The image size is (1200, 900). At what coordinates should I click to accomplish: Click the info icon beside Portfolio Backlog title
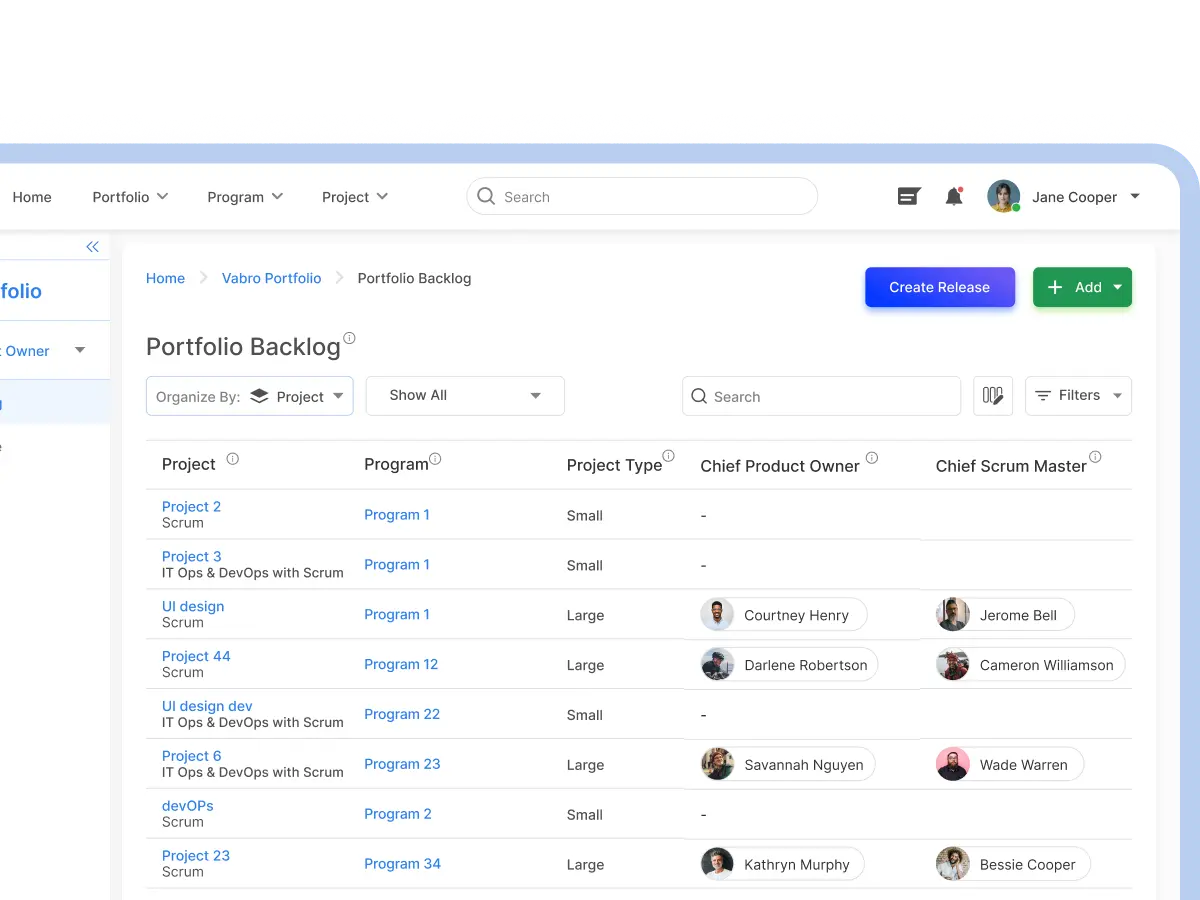[x=348, y=338]
